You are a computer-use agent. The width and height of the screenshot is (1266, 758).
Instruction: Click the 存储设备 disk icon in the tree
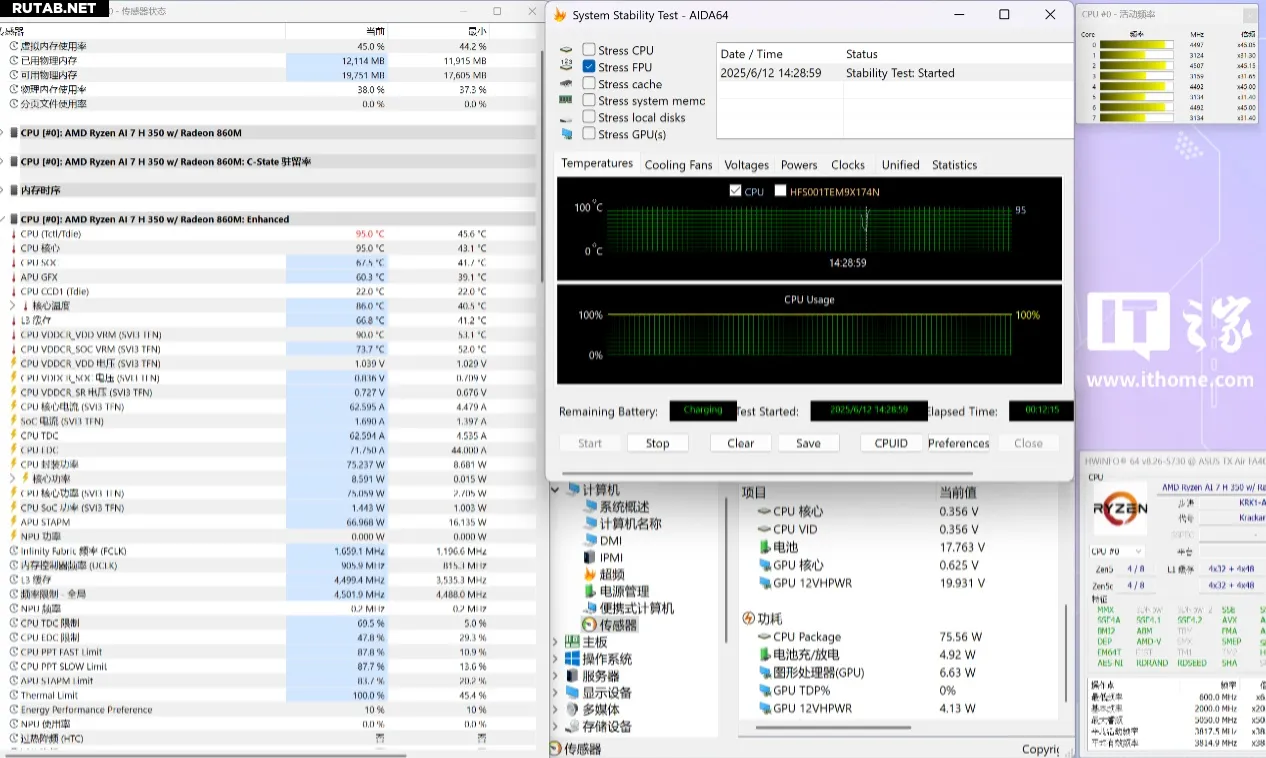[573, 727]
